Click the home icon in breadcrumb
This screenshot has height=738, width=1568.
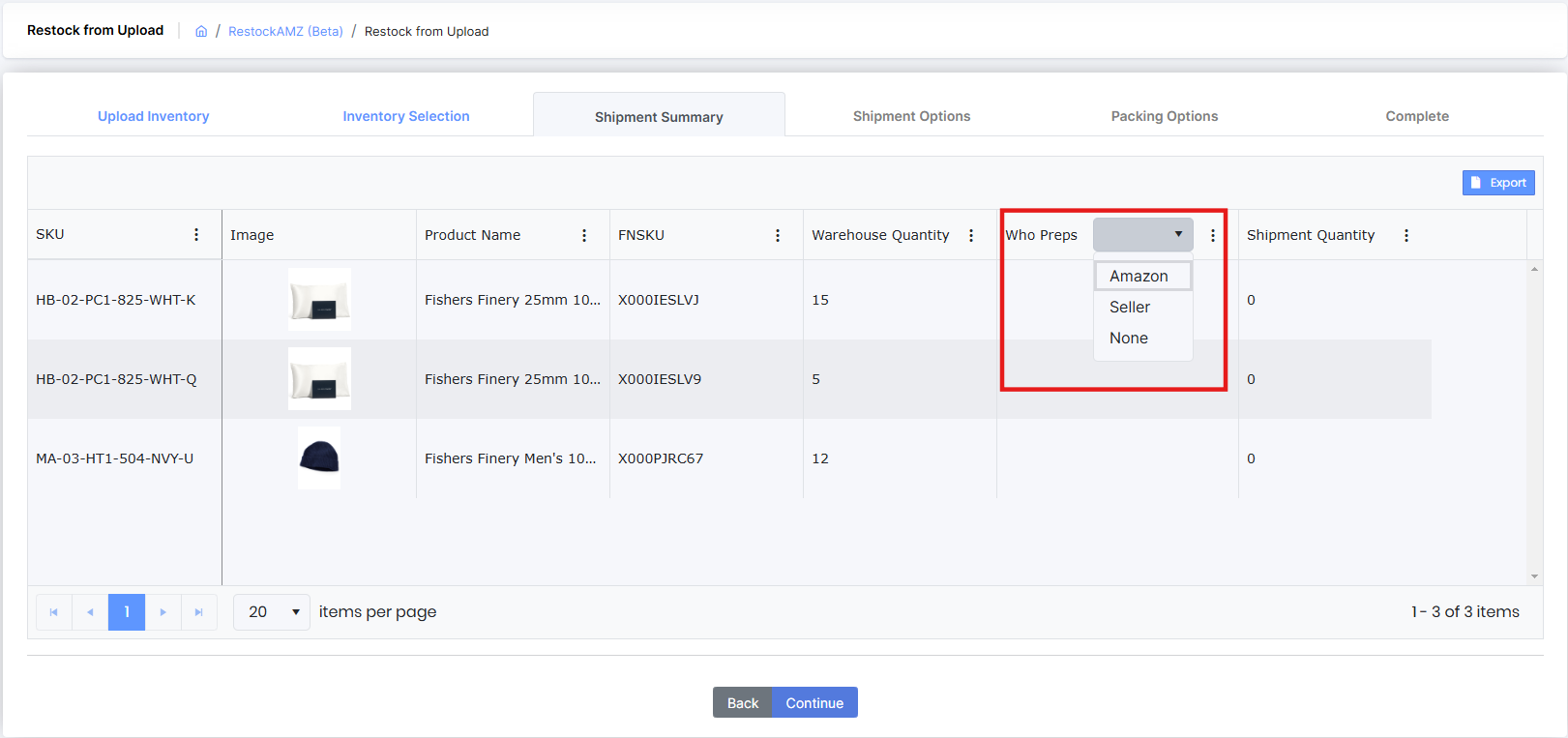(201, 31)
